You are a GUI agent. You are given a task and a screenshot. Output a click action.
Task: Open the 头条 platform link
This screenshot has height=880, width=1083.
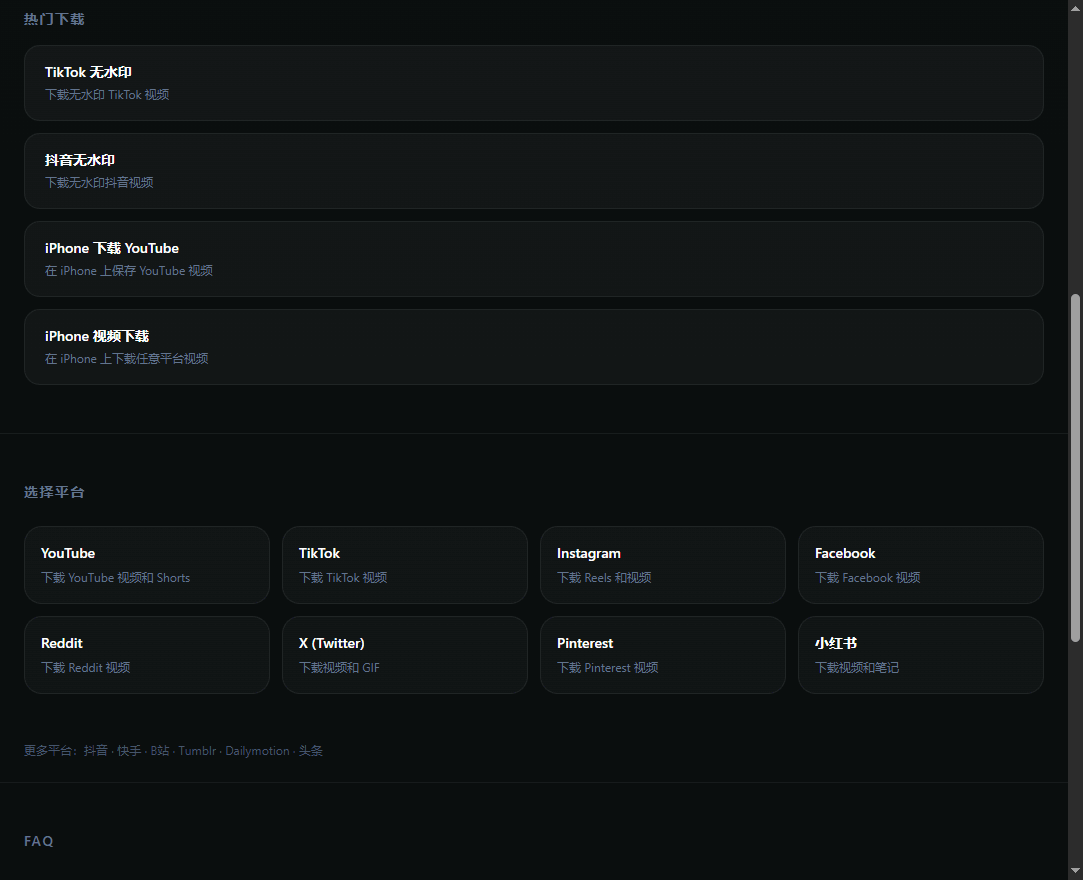coord(311,751)
